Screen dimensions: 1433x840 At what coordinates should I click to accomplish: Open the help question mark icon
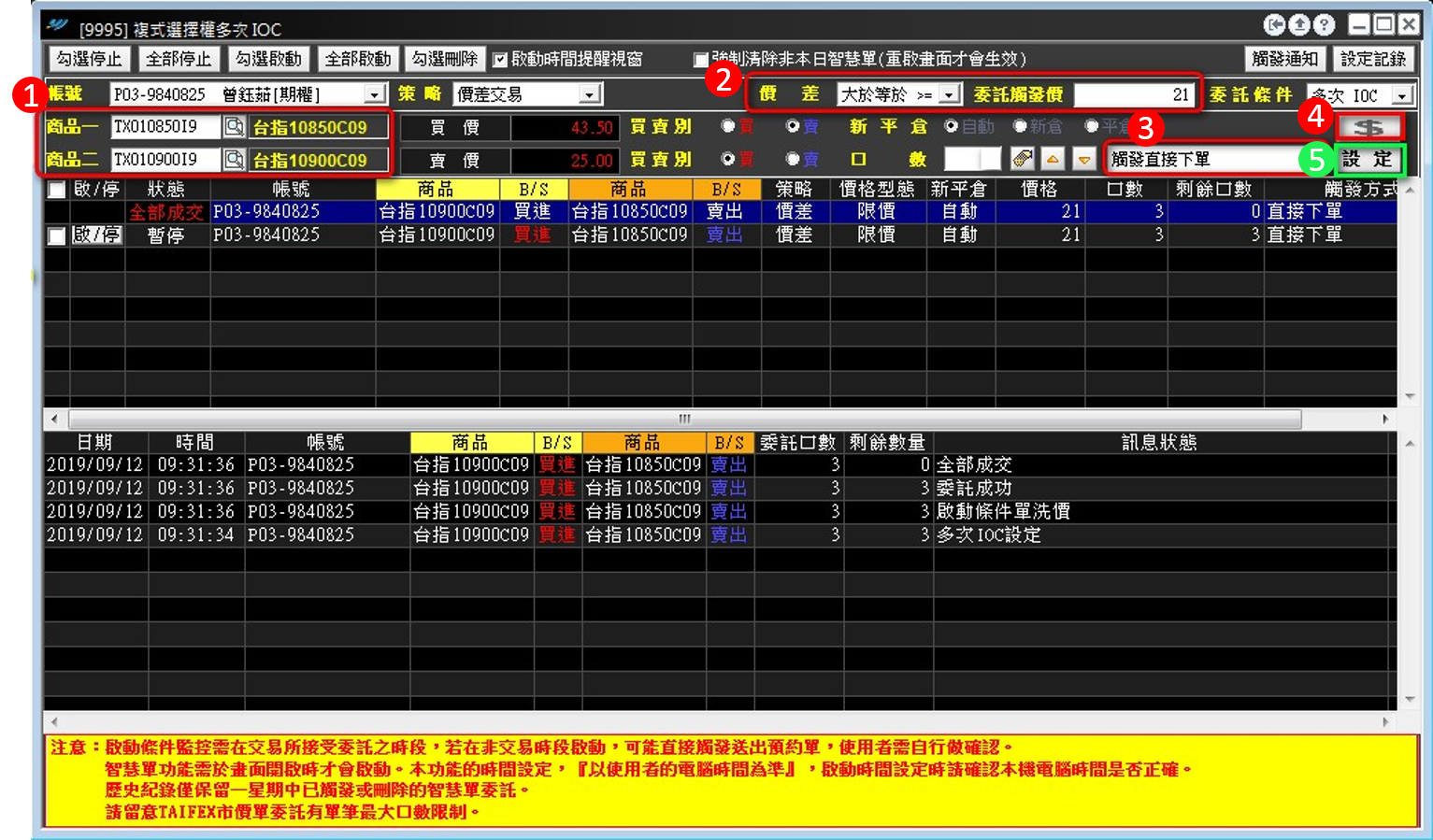tap(1324, 25)
